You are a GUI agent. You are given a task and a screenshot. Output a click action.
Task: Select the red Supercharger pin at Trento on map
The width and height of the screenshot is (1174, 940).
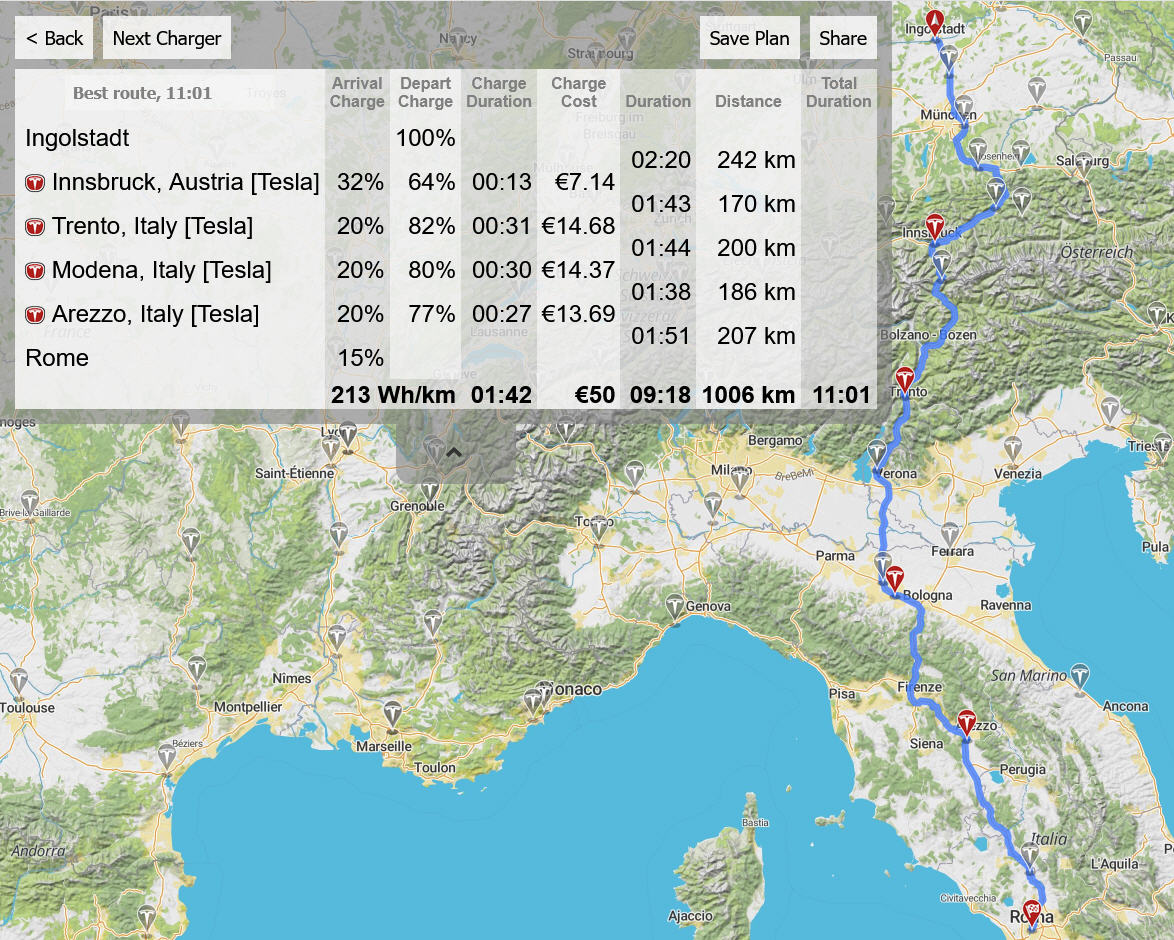(904, 380)
